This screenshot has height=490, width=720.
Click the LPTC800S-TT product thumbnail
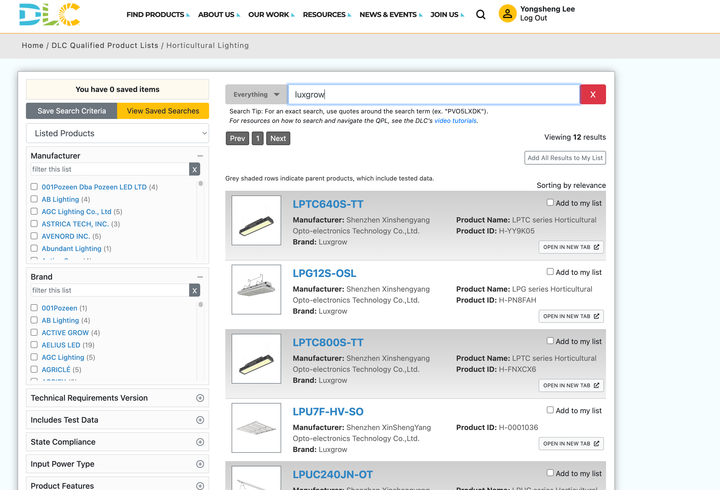[256, 359]
